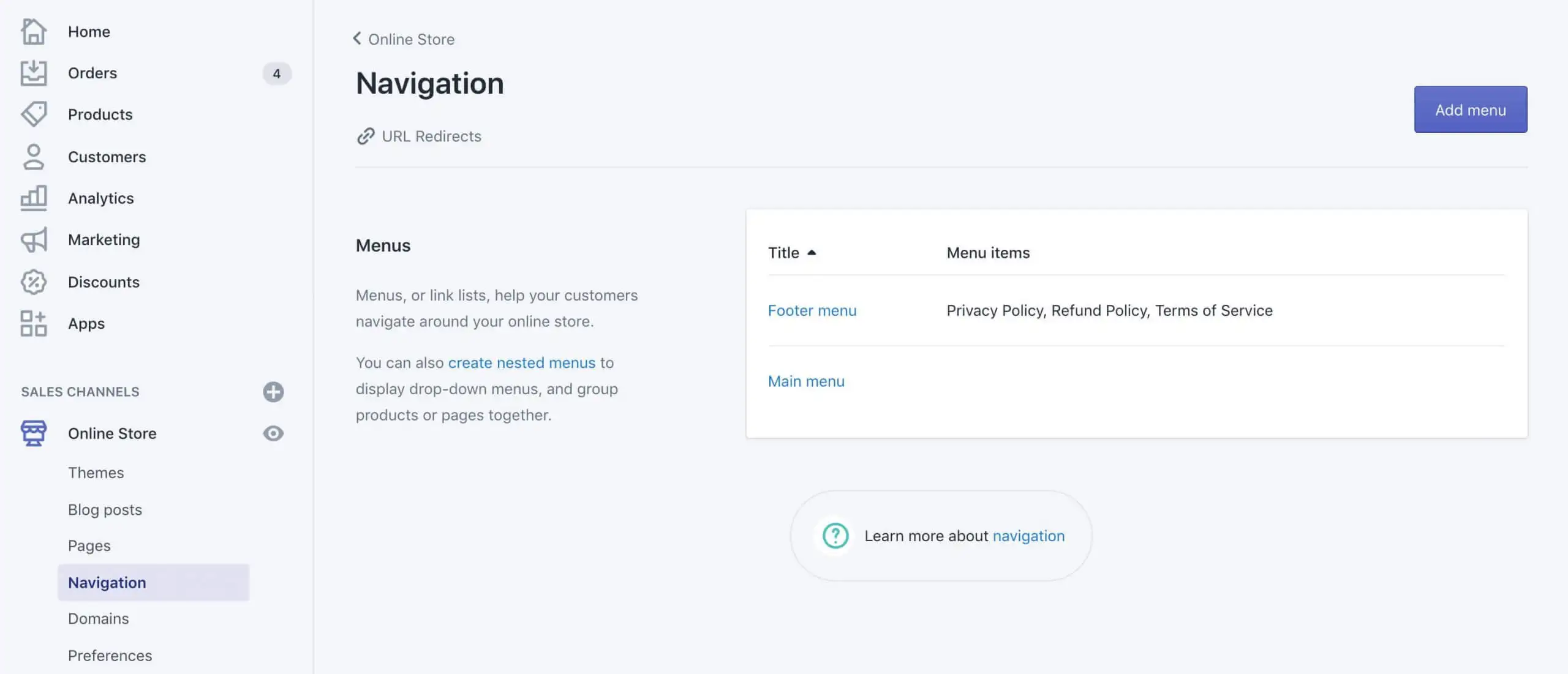The width and height of the screenshot is (1568, 674).
Task: Click the Home house icon
Action: [33, 31]
